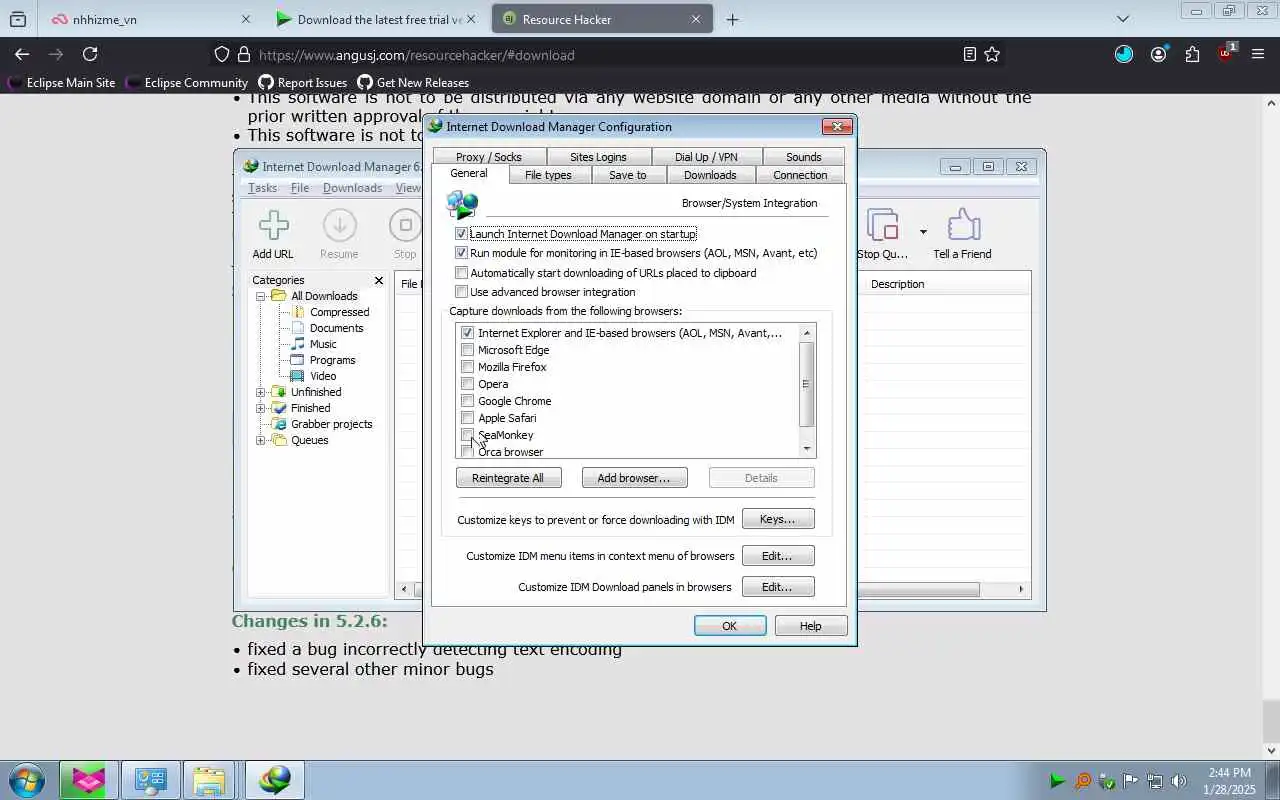Viewport: 1280px width, 800px height.
Task: Click the Add browser... button
Action: pos(634,478)
